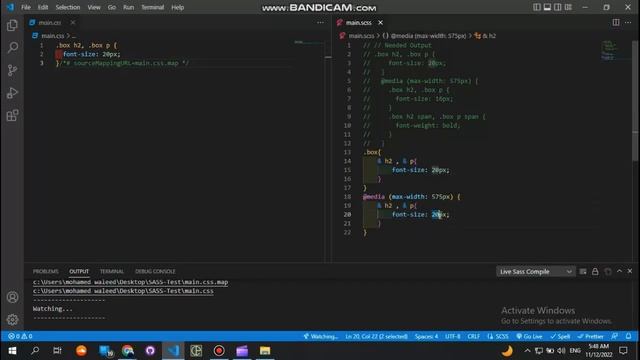Open the main.css.map path link in output

coord(131,282)
